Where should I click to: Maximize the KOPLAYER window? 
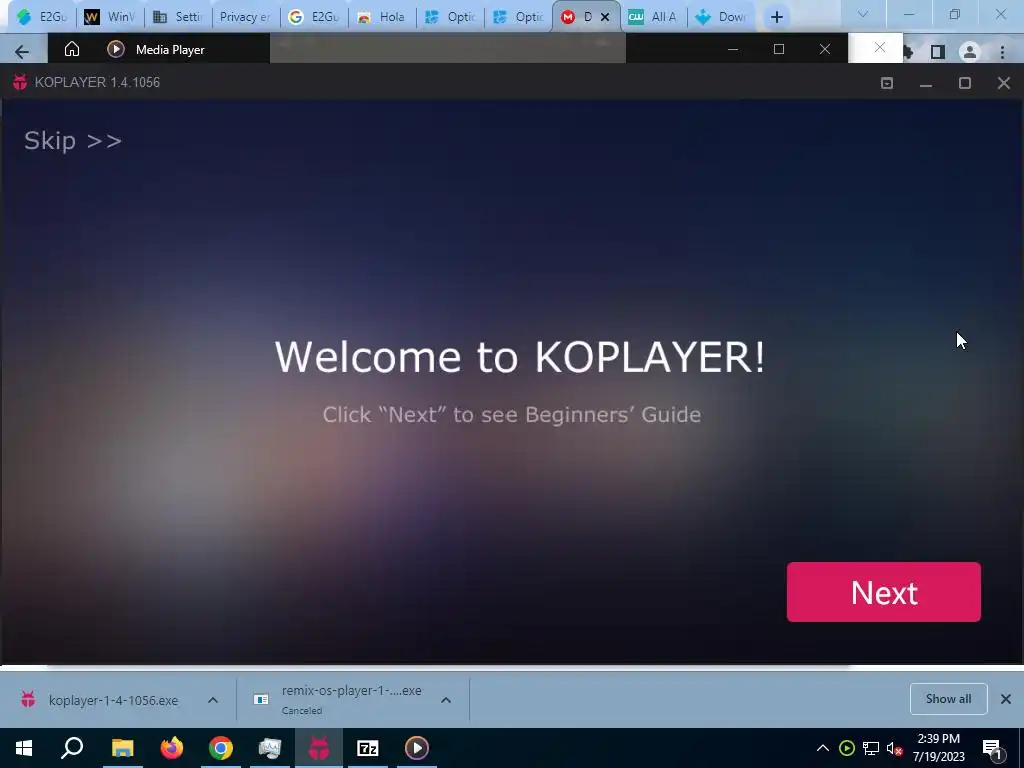(965, 83)
